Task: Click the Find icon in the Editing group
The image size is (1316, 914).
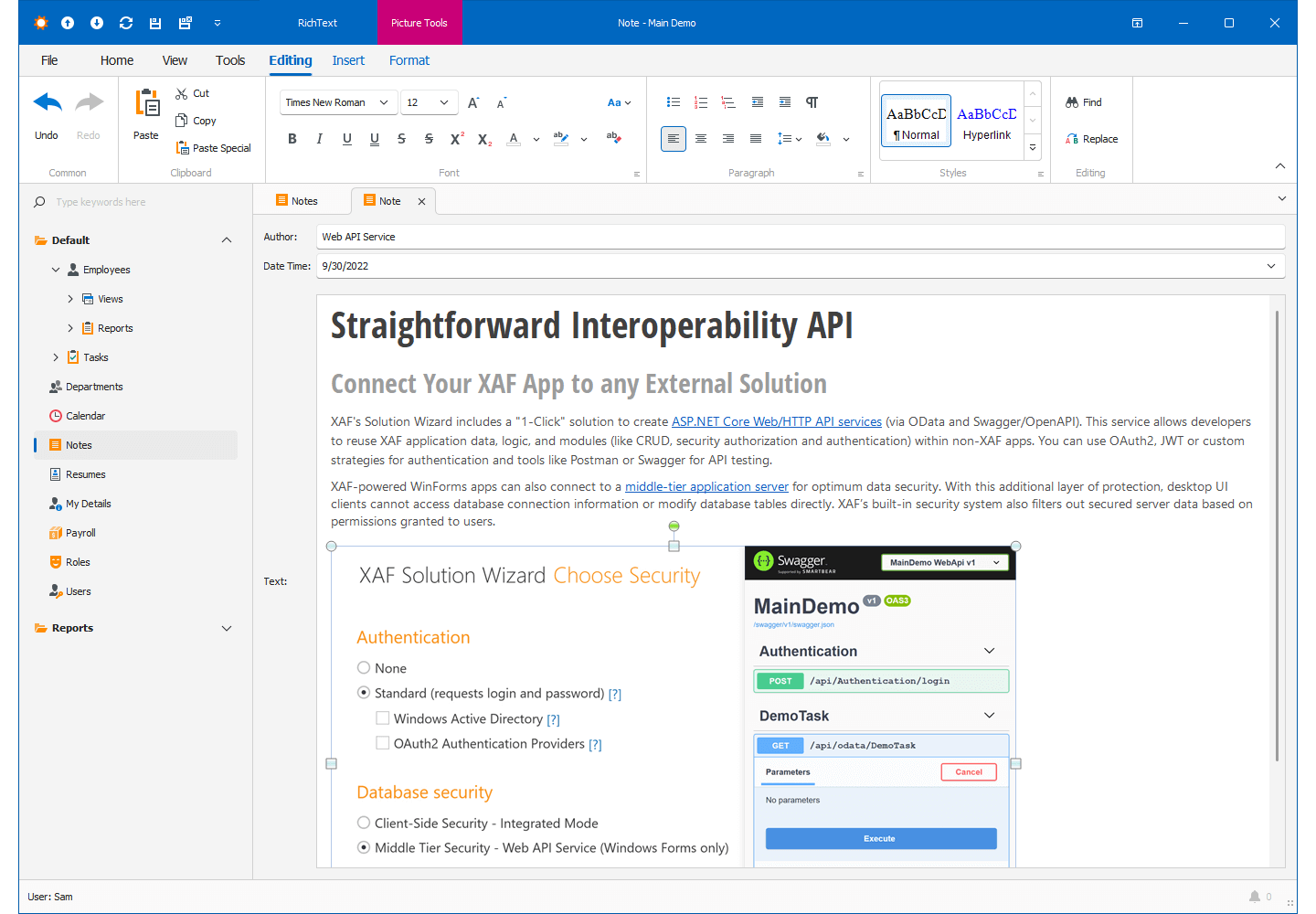Action: point(1083,101)
